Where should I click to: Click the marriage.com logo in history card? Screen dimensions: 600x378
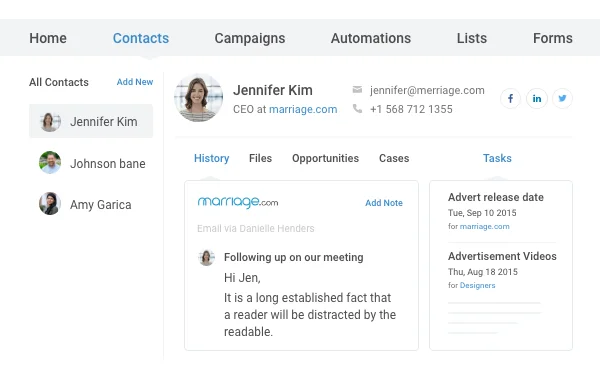click(238, 202)
